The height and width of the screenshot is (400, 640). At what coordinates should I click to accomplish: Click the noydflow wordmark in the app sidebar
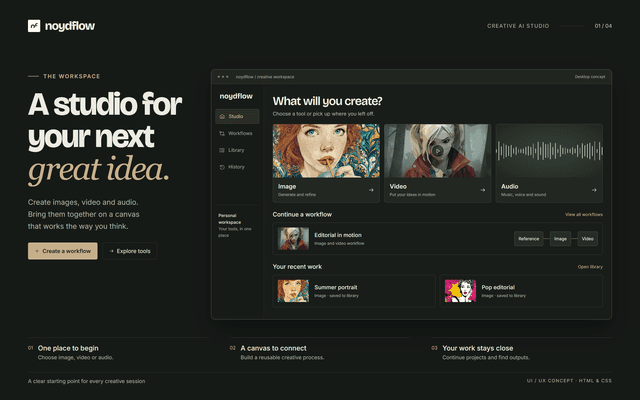point(236,96)
